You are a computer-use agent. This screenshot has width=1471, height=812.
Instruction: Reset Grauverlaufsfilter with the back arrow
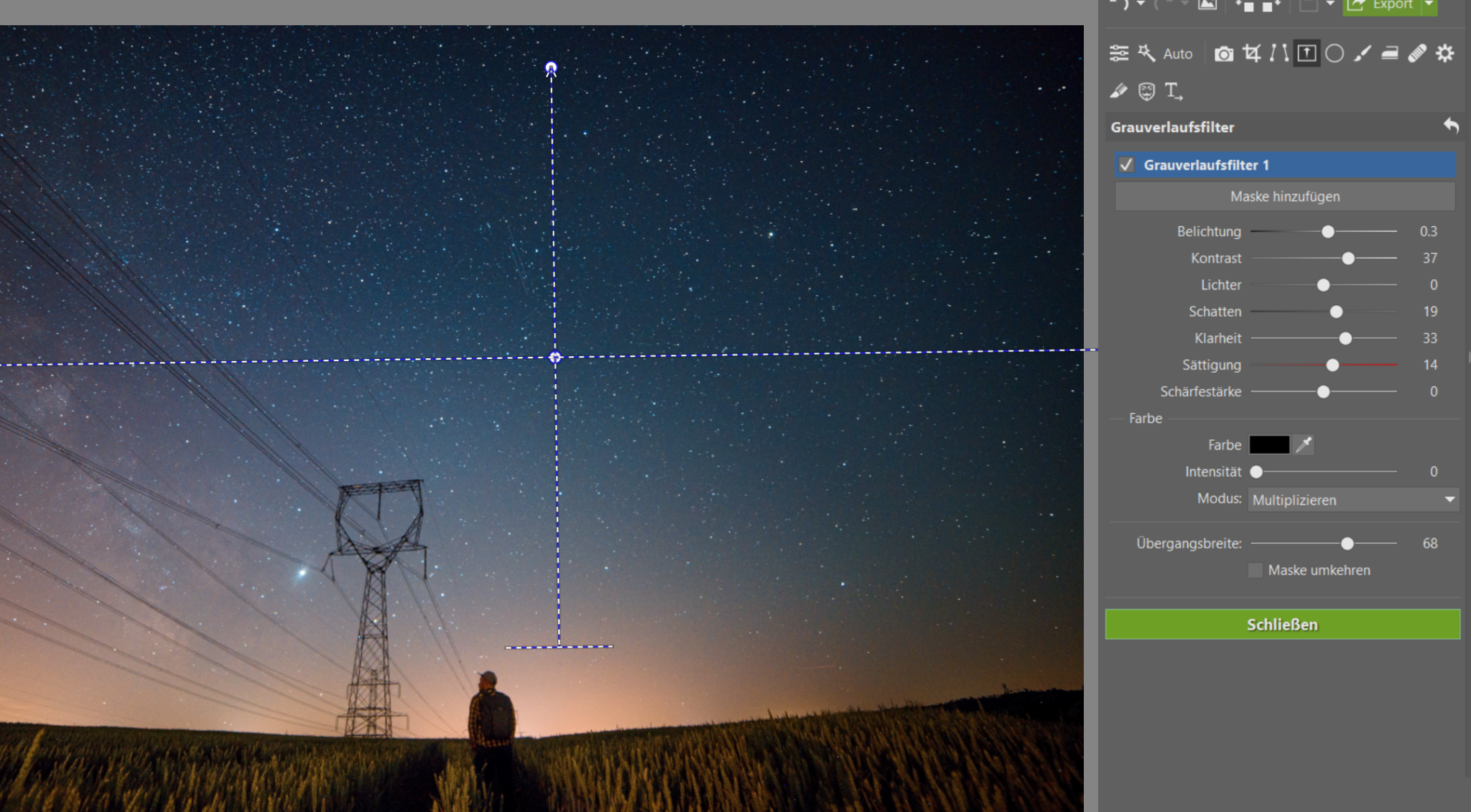point(1451,126)
